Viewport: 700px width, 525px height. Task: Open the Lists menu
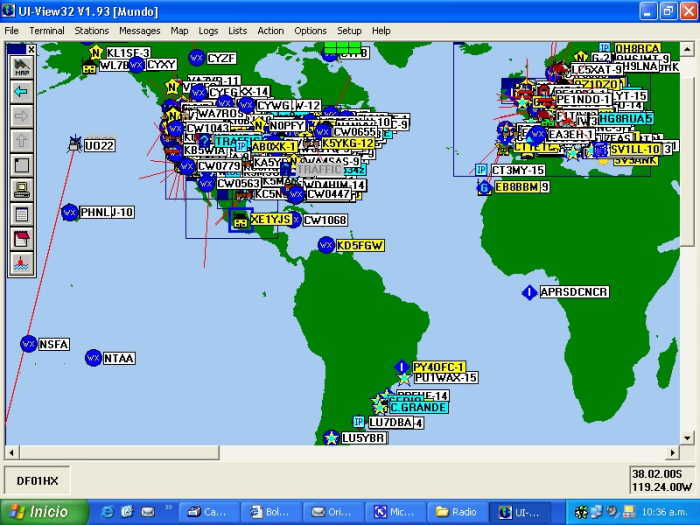click(238, 31)
